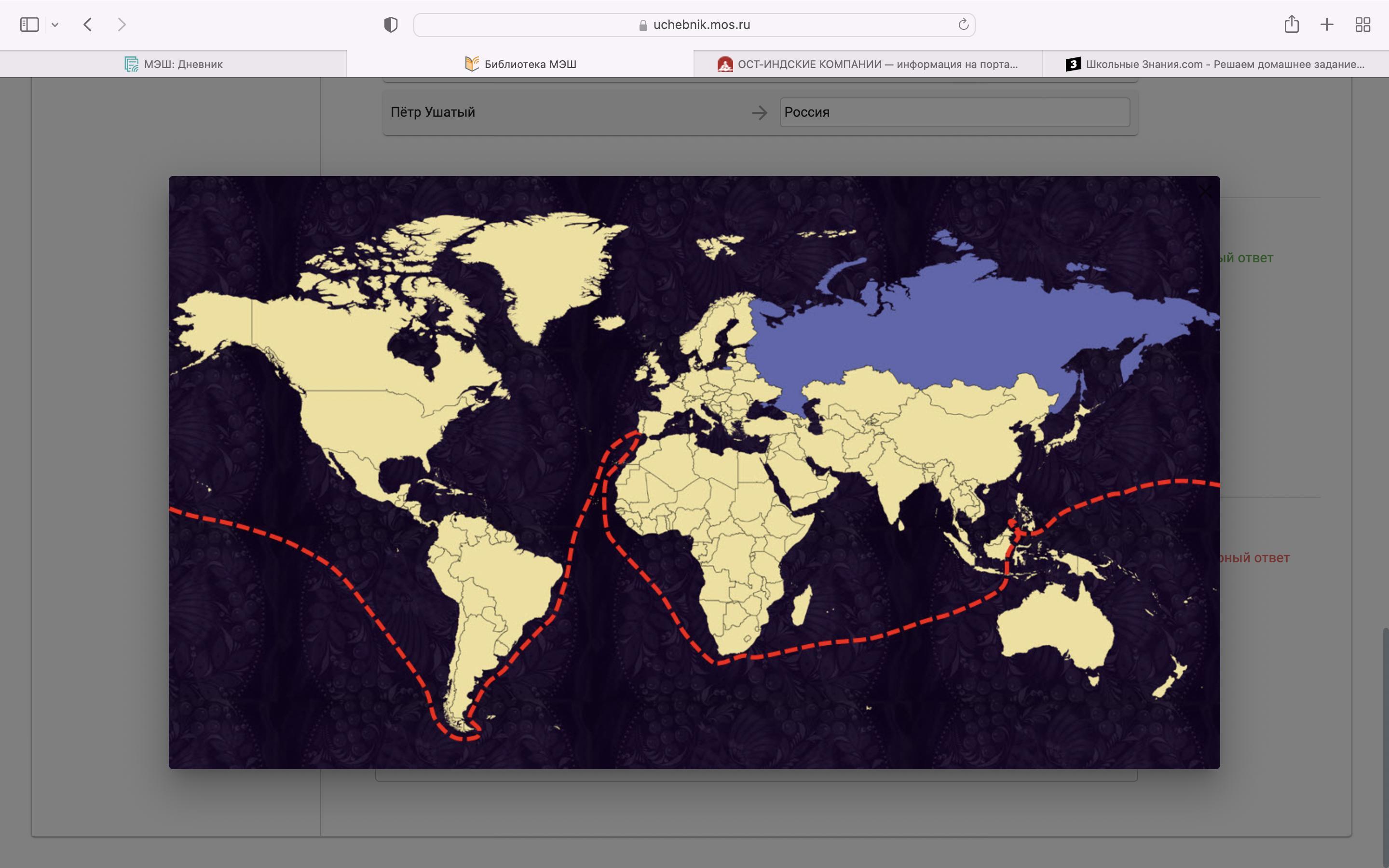This screenshot has width=1389, height=868.
Task: Show the tab overview grid
Action: point(1362,25)
